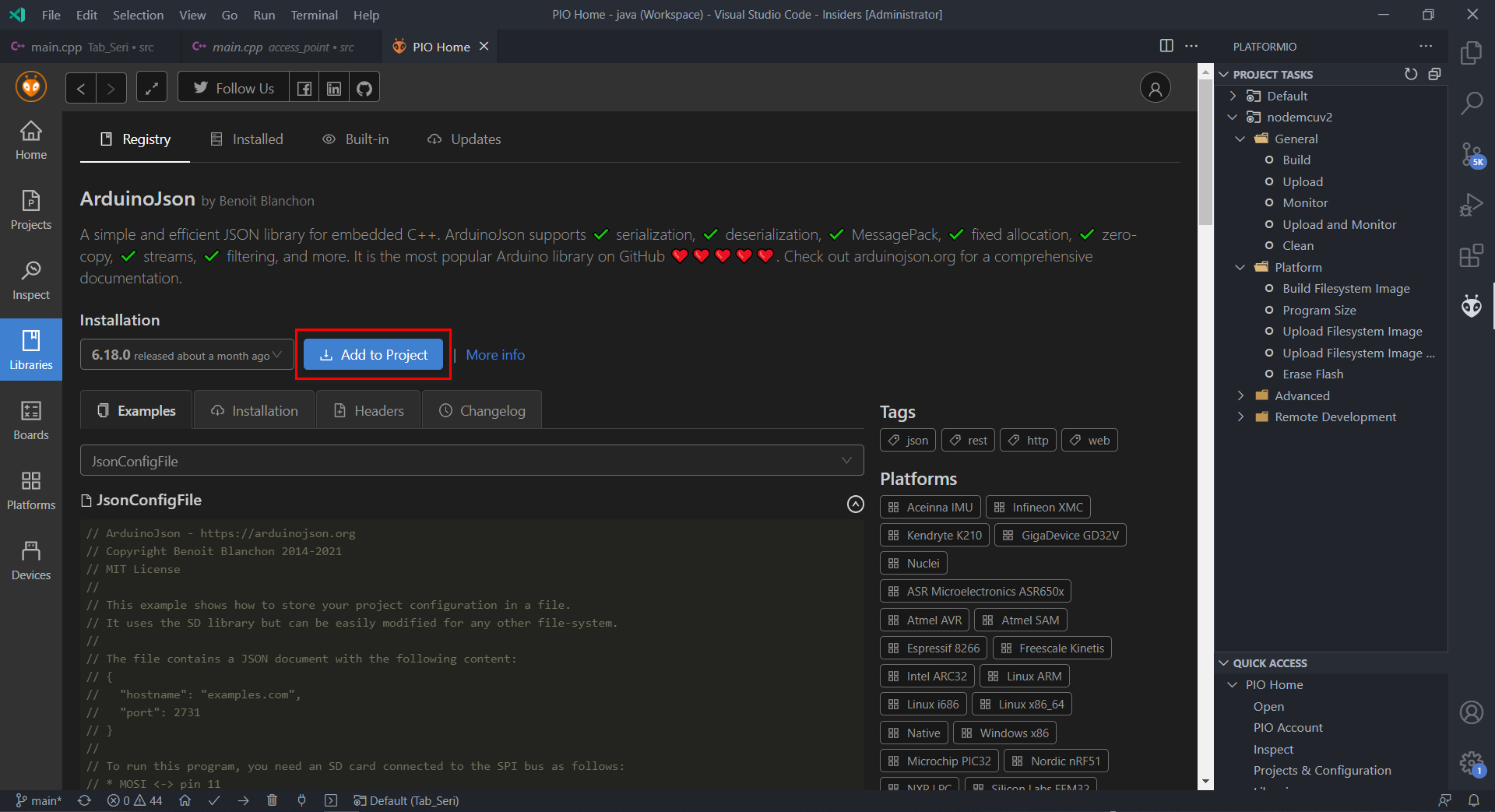Go forward using the right arrow button
Image resolution: width=1495 pixels, height=812 pixels.
click(x=111, y=88)
